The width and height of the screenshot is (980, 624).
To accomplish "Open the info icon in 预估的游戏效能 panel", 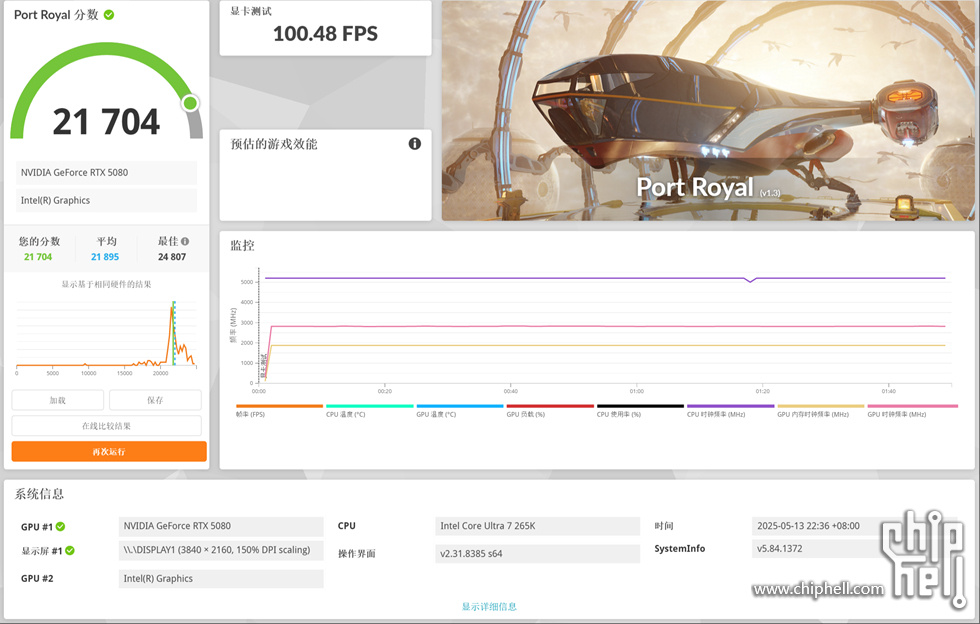I will click(x=414, y=144).
